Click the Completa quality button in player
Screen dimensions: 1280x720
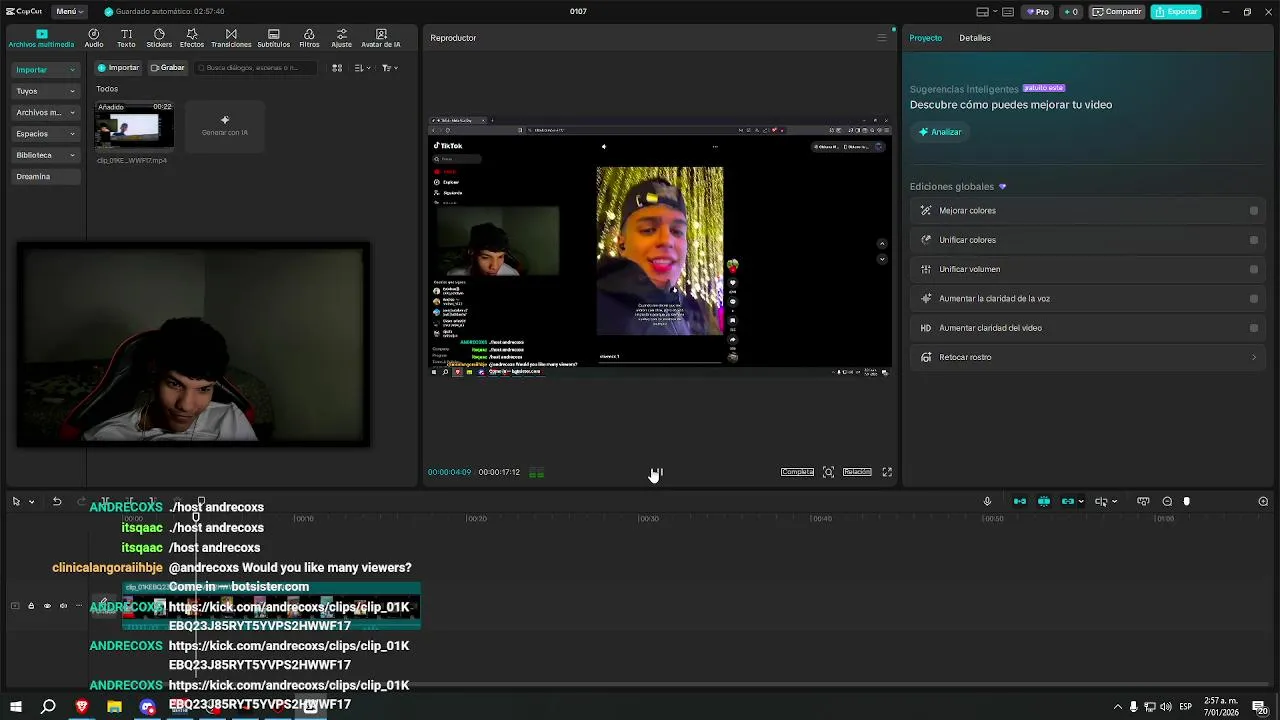[797, 472]
